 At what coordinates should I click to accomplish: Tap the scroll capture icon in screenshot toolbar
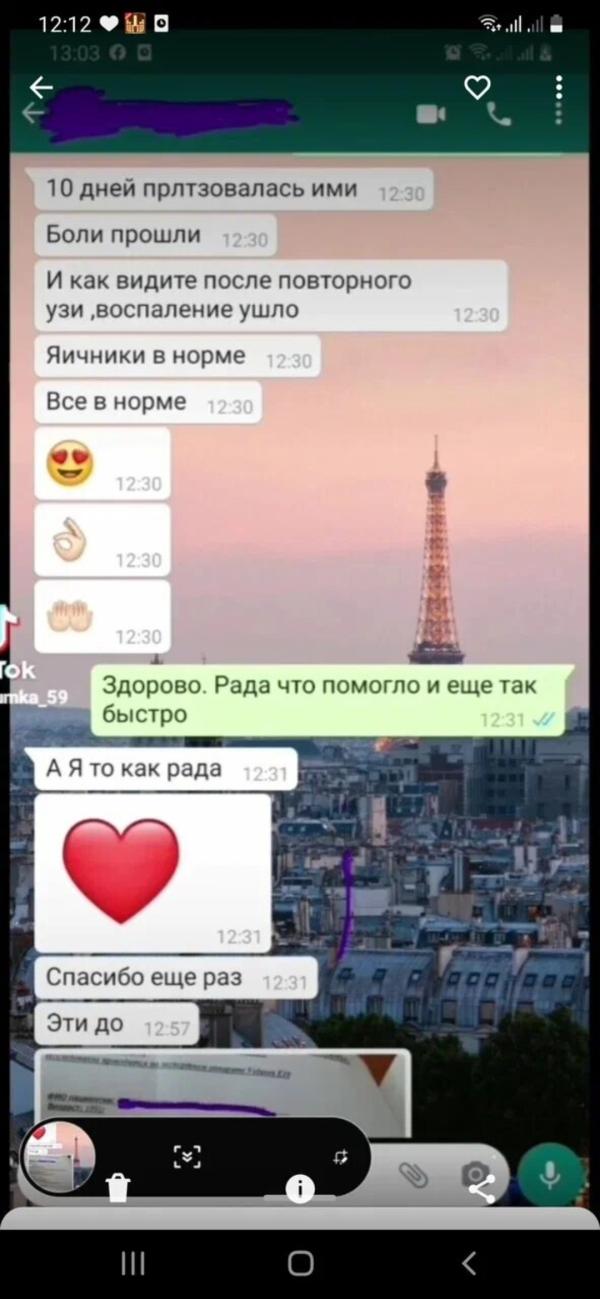tap(187, 1157)
